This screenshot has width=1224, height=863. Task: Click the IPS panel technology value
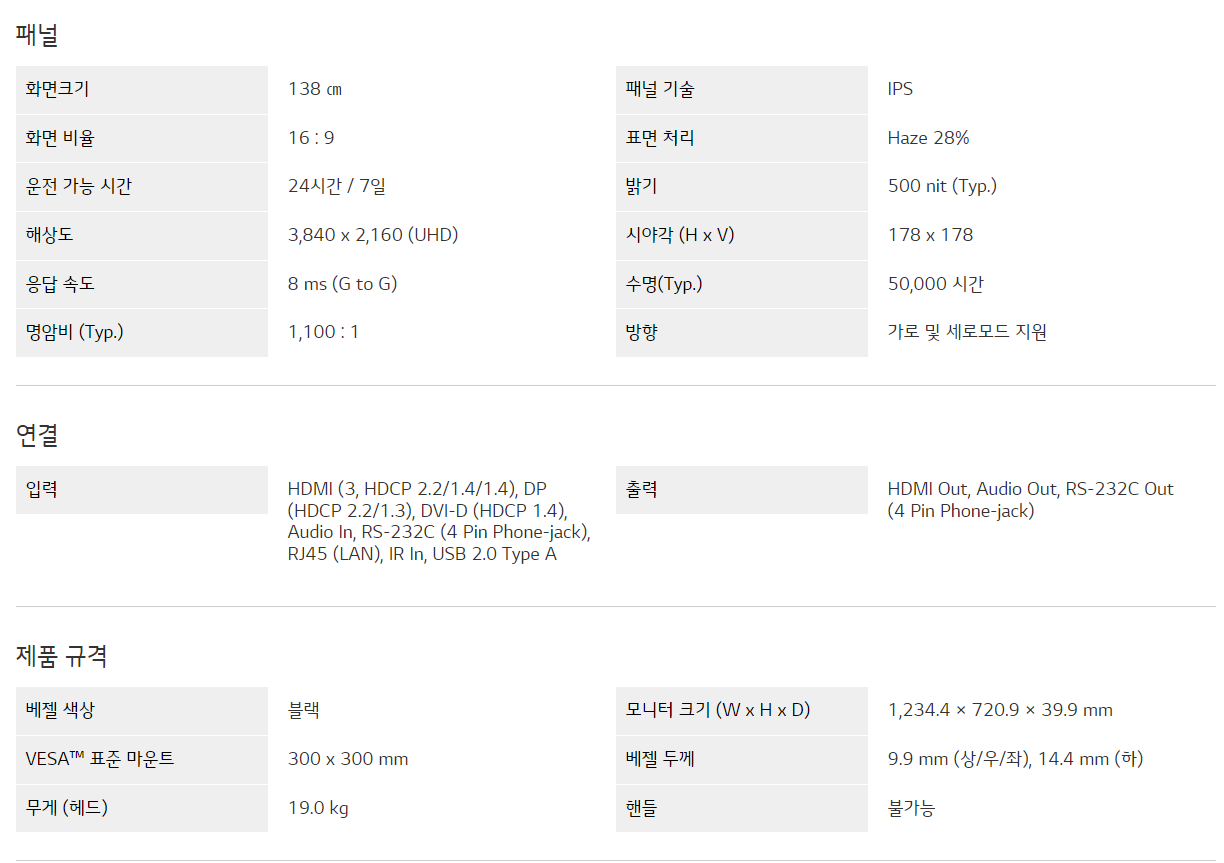tap(900, 89)
